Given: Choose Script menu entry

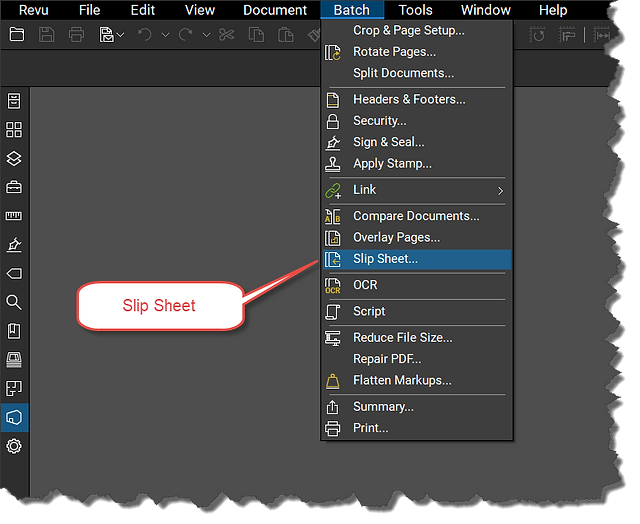Looking at the screenshot, I should [416, 311].
